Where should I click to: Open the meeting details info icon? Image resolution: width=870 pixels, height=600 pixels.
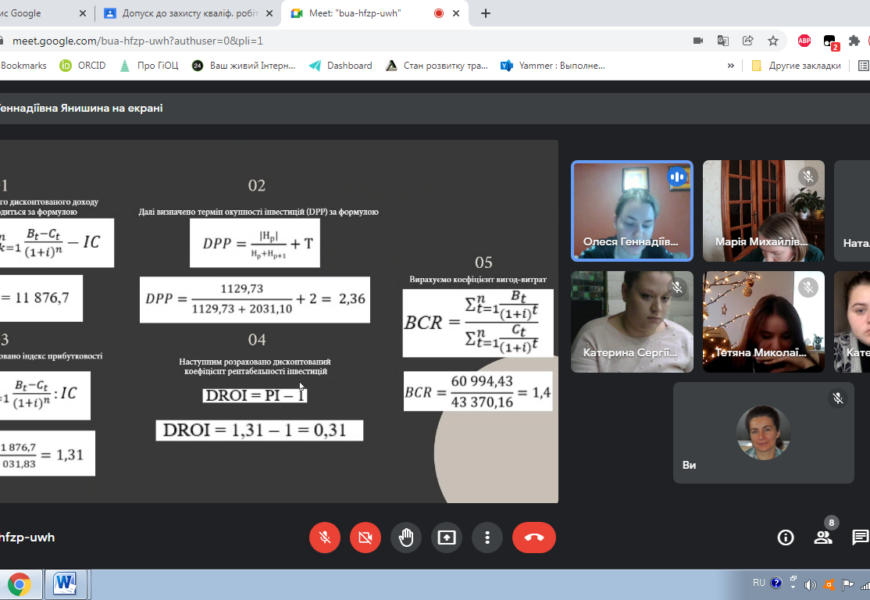point(786,537)
